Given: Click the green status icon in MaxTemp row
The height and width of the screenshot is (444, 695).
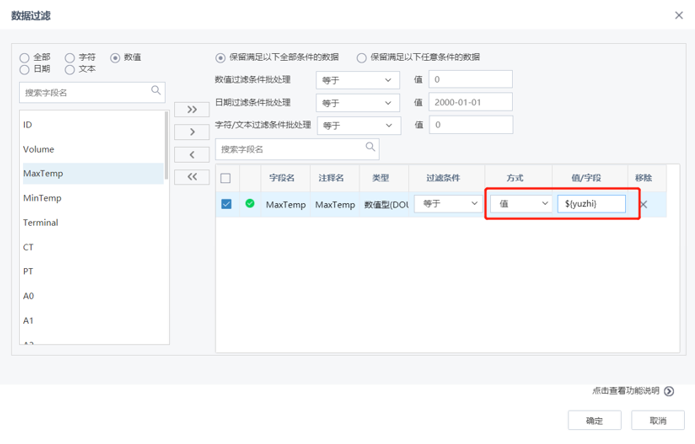Looking at the screenshot, I should pyautogui.click(x=250, y=204).
